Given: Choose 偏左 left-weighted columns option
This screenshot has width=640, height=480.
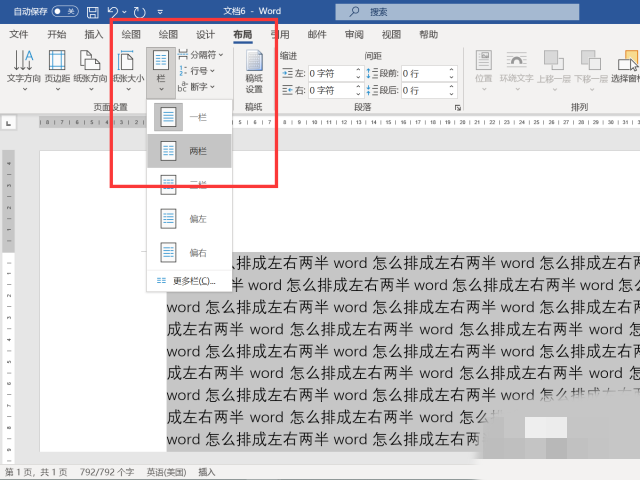Looking at the screenshot, I should pos(189,219).
